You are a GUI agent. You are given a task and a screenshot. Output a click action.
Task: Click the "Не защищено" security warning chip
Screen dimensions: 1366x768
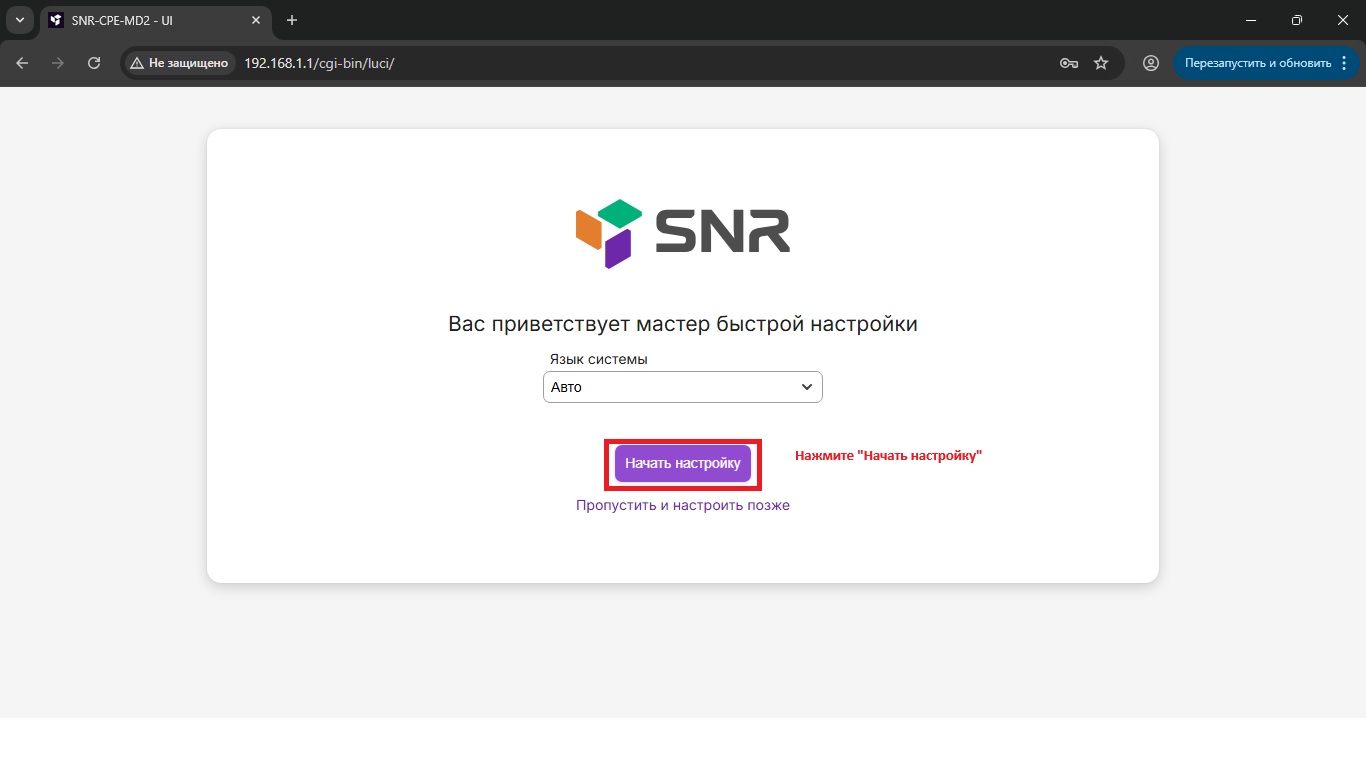coord(179,63)
